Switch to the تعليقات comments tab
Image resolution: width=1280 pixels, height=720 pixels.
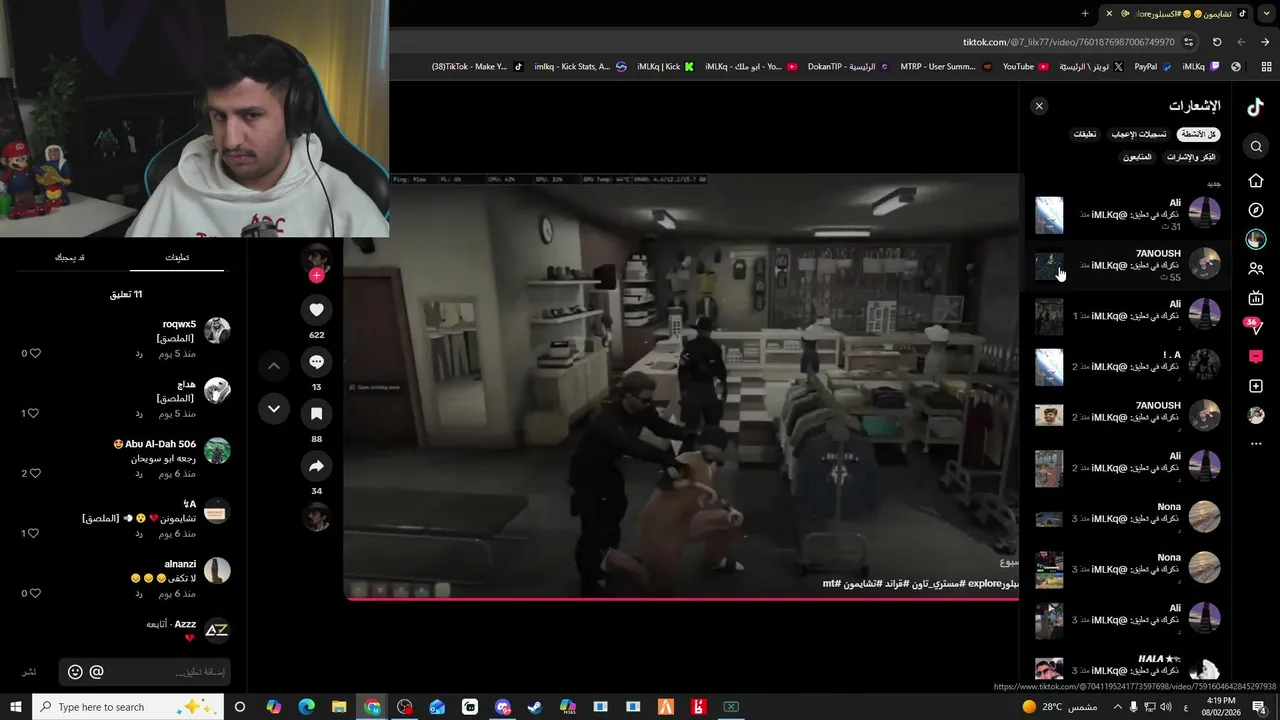pos(177,258)
